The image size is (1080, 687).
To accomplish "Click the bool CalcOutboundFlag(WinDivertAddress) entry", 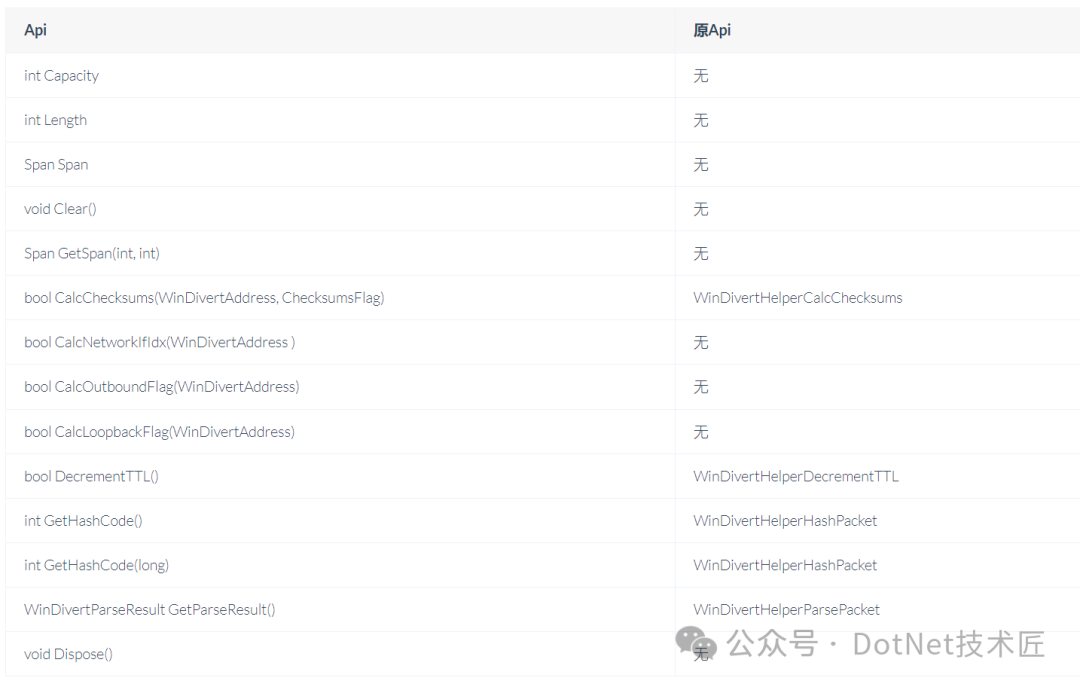I will pos(162,387).
